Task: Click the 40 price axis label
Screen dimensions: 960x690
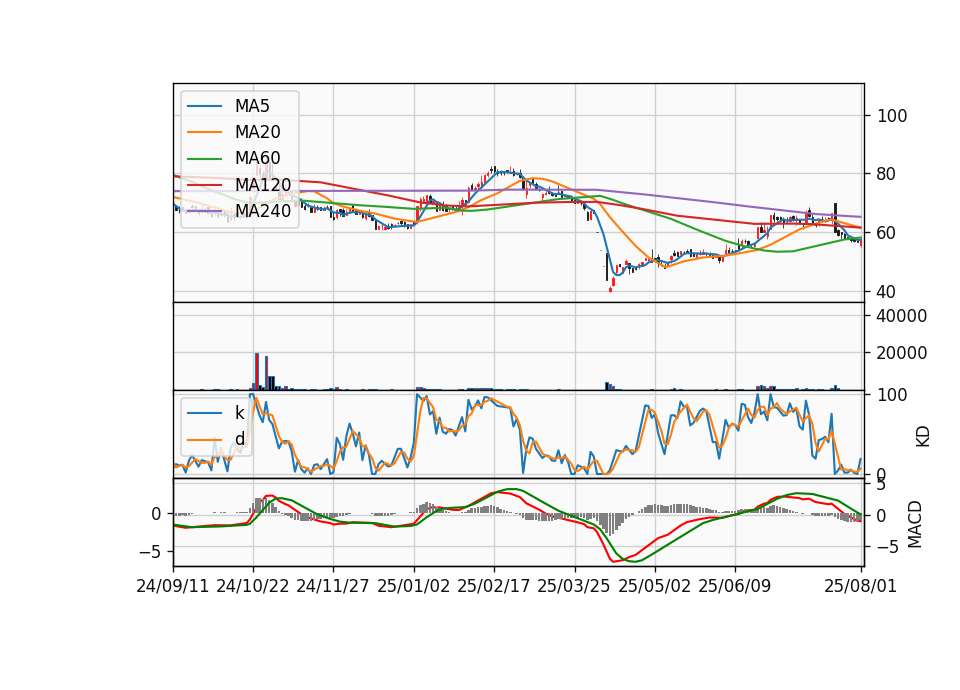Action: click(x=887, y=292)
